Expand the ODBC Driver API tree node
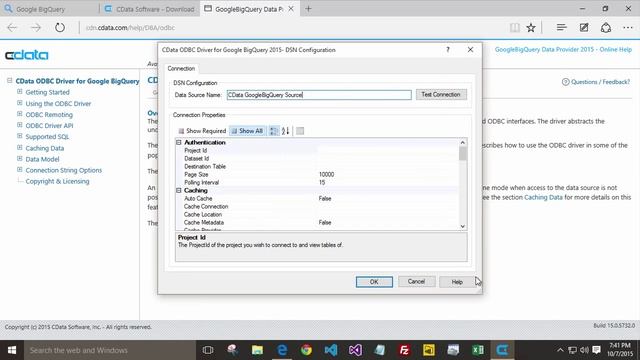Screen dimensions: 640x360 (x=20, y=125)
